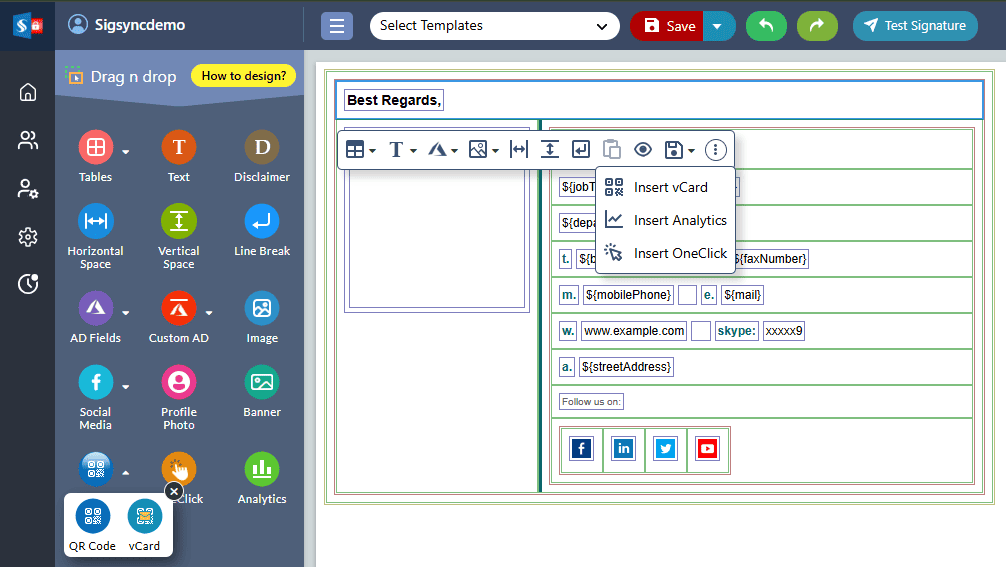The width and height of the screenshot is (1006, 567).
Task: Open the Select Templates dropdown
Action: coord(494,26)
